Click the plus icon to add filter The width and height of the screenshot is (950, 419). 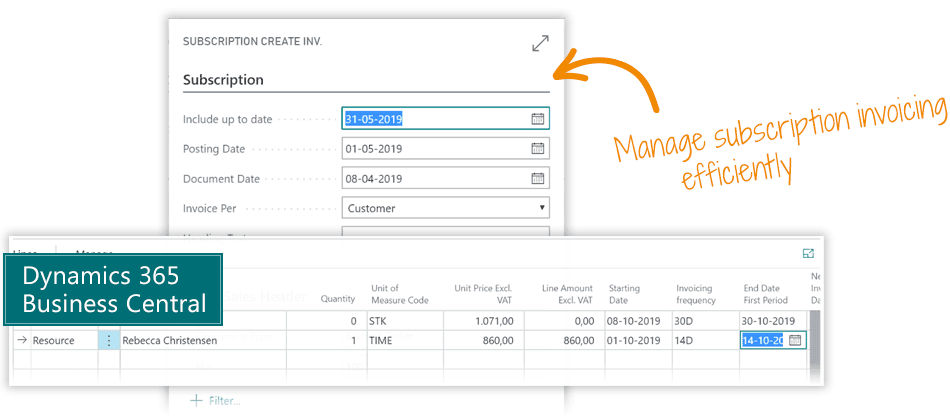(196, 400)
